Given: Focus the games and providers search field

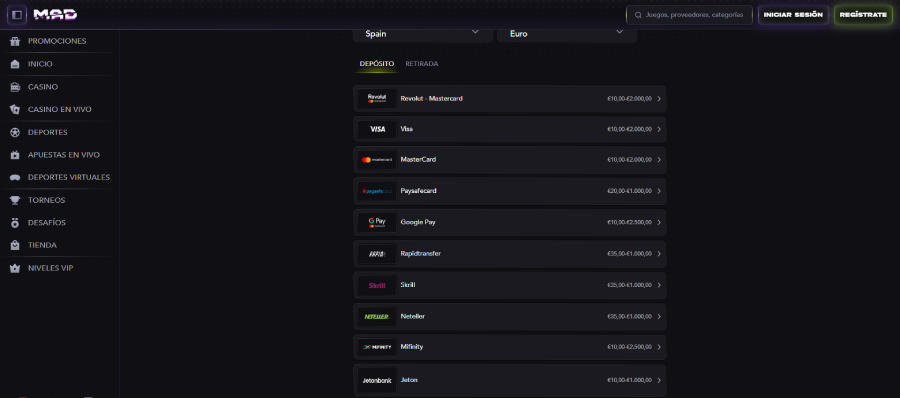Looking at the screenshot, I should pos(689,15).
